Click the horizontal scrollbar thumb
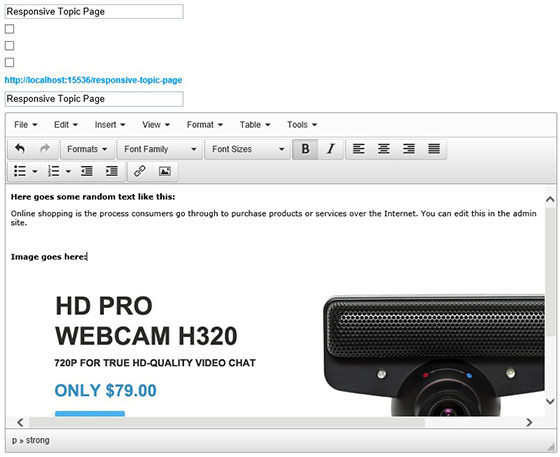 (x=227, y=422)
